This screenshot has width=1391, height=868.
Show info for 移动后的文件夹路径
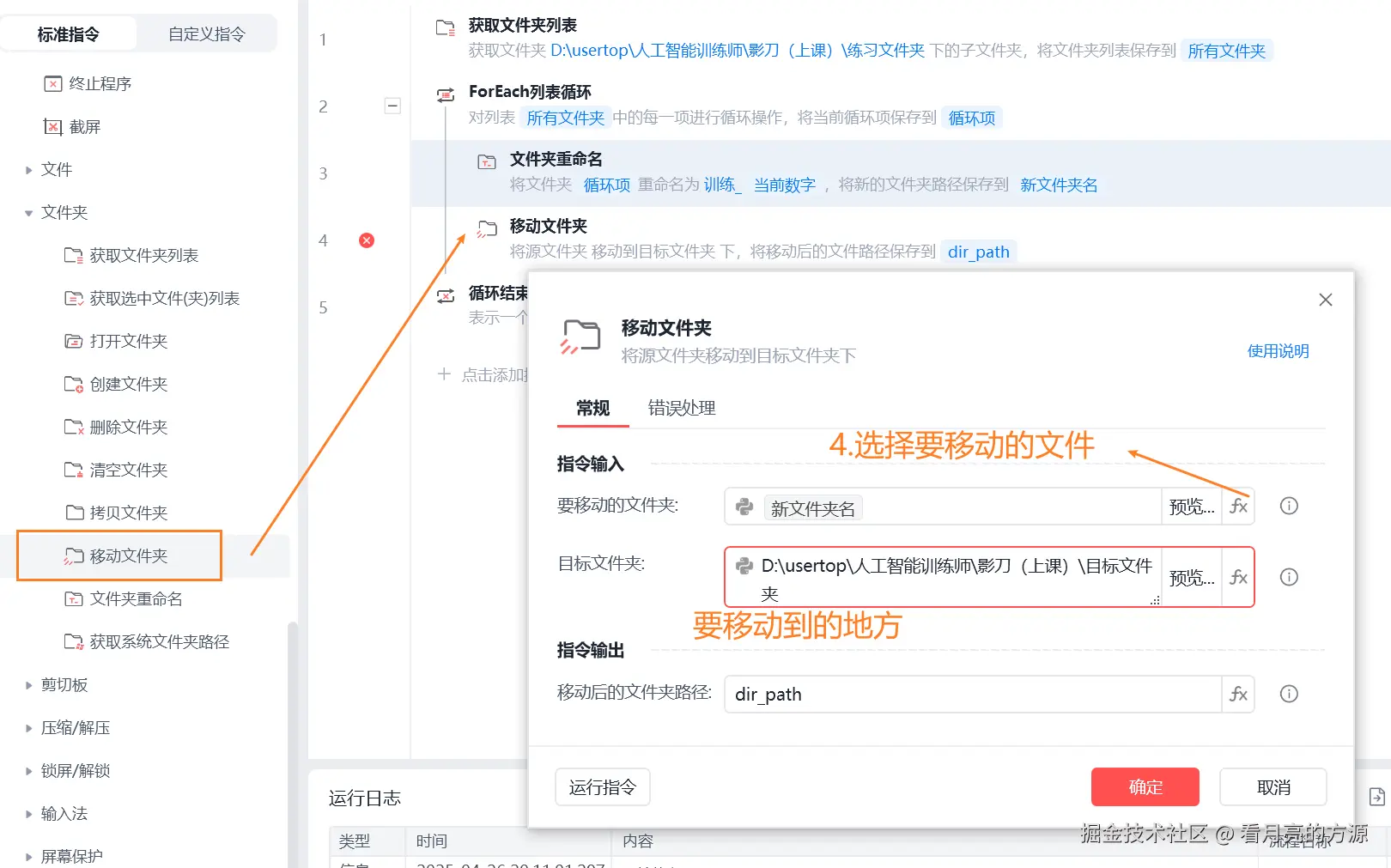click(x=1289, y=694)
